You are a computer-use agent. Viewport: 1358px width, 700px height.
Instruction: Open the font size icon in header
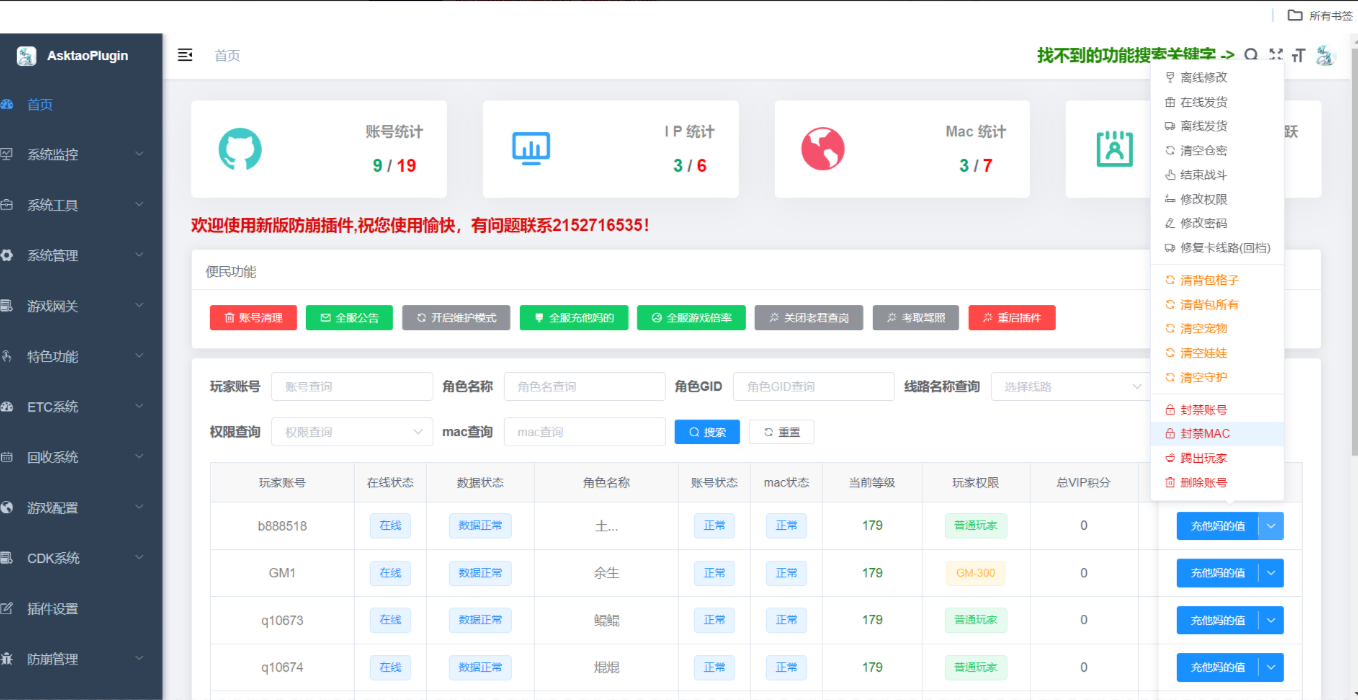[1299, 55]
